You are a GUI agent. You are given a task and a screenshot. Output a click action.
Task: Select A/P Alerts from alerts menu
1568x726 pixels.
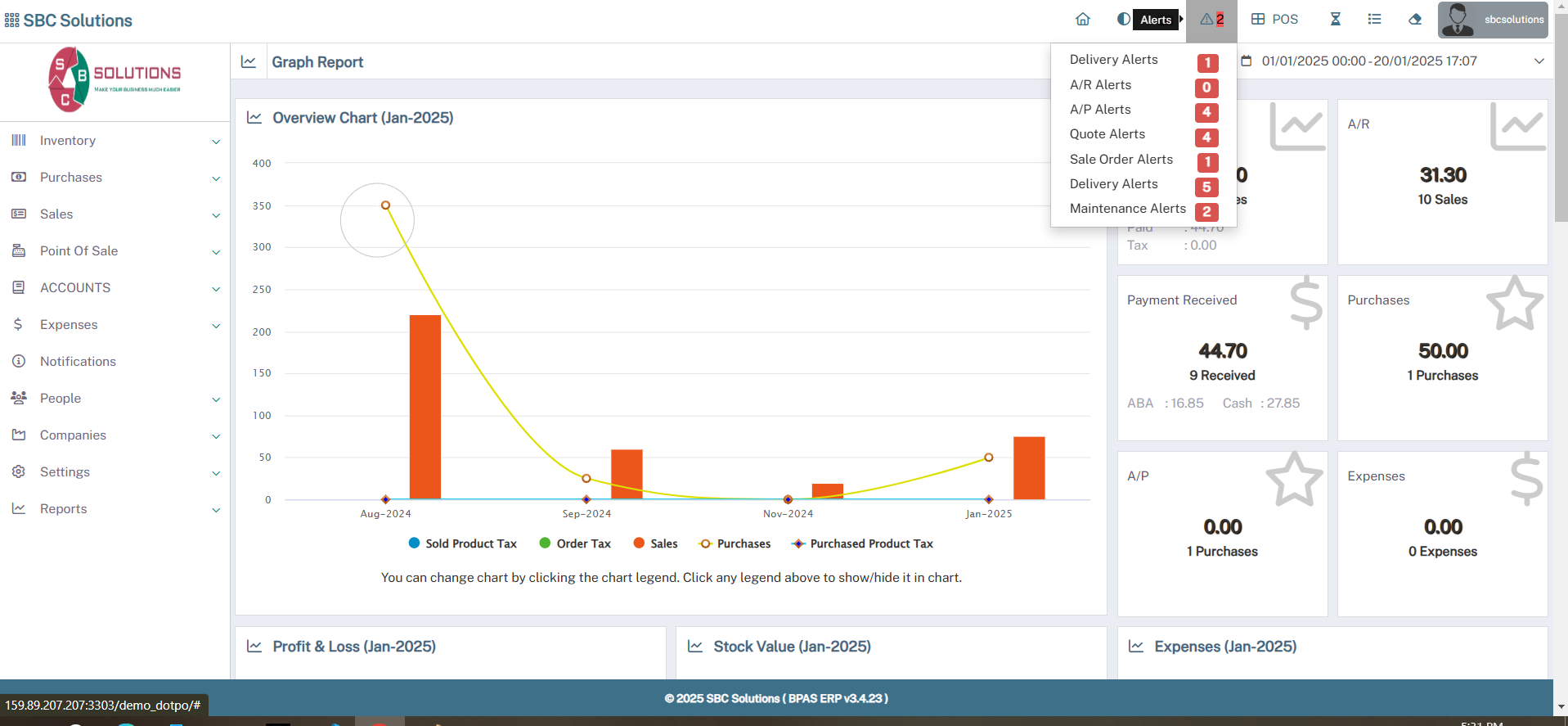tap(1100, 110)
